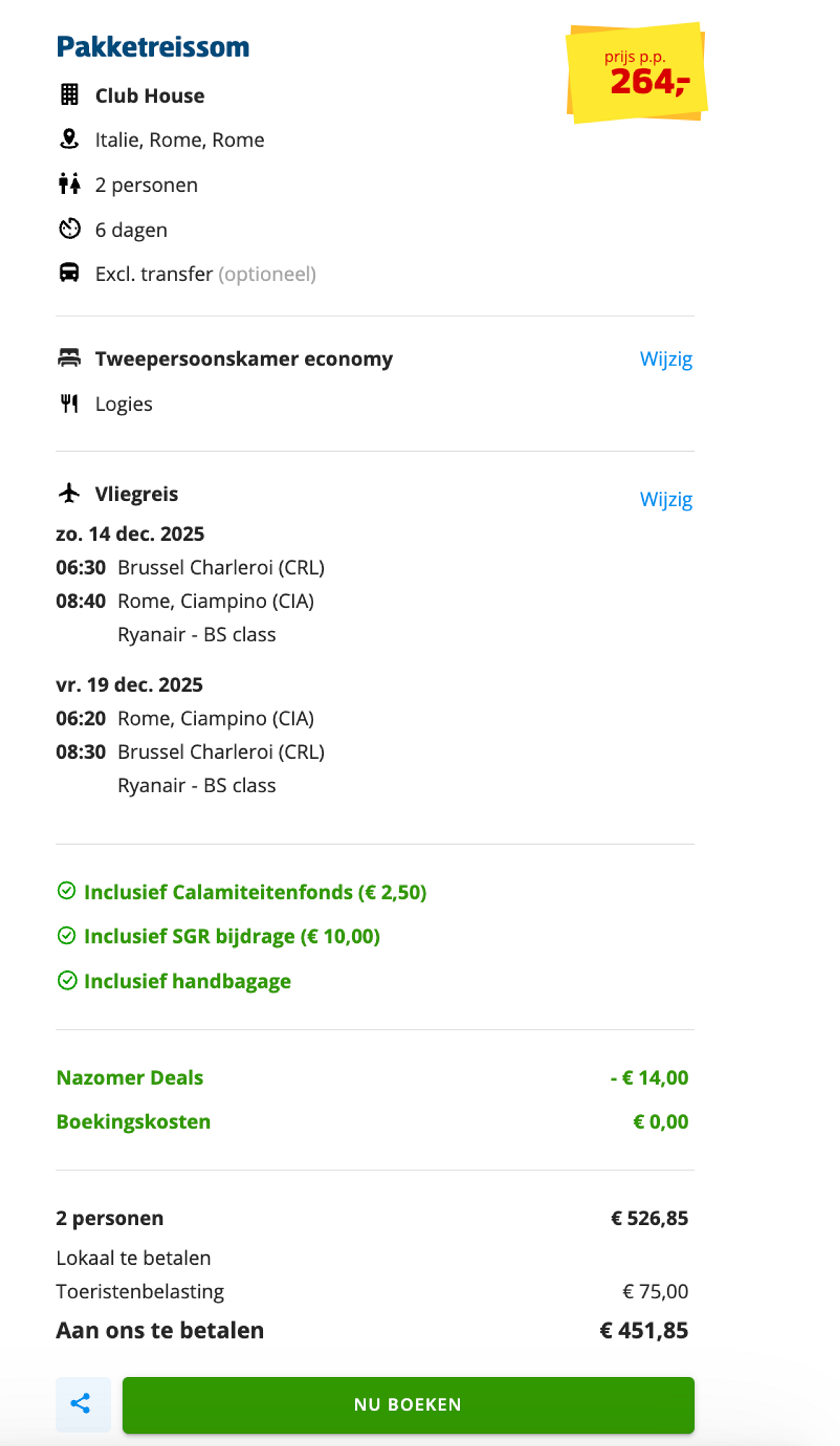Click the location pin icon
This screenshot has width=840, height=1446.
[x=69, y=139]
